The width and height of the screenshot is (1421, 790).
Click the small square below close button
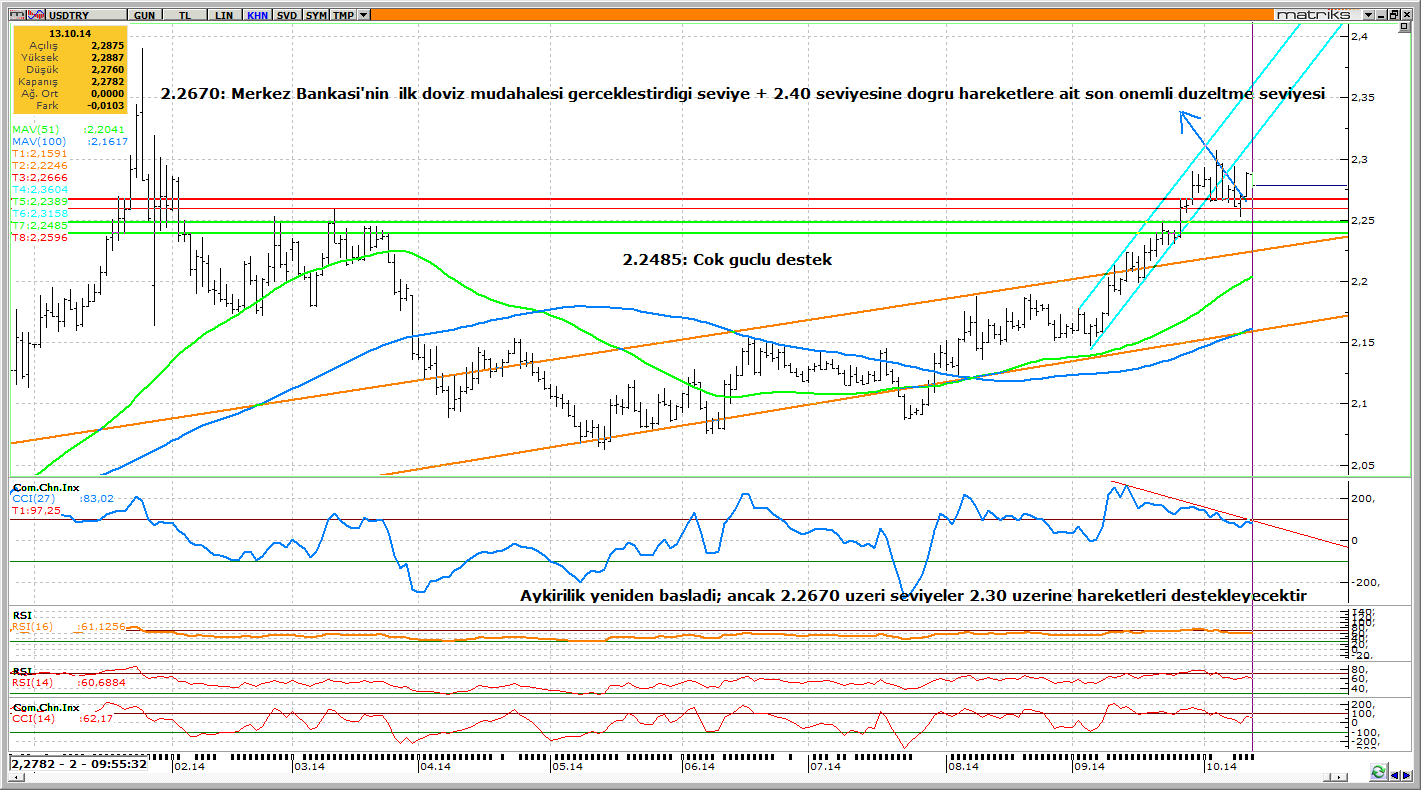pyautogui.click(x=1404, y=26)
